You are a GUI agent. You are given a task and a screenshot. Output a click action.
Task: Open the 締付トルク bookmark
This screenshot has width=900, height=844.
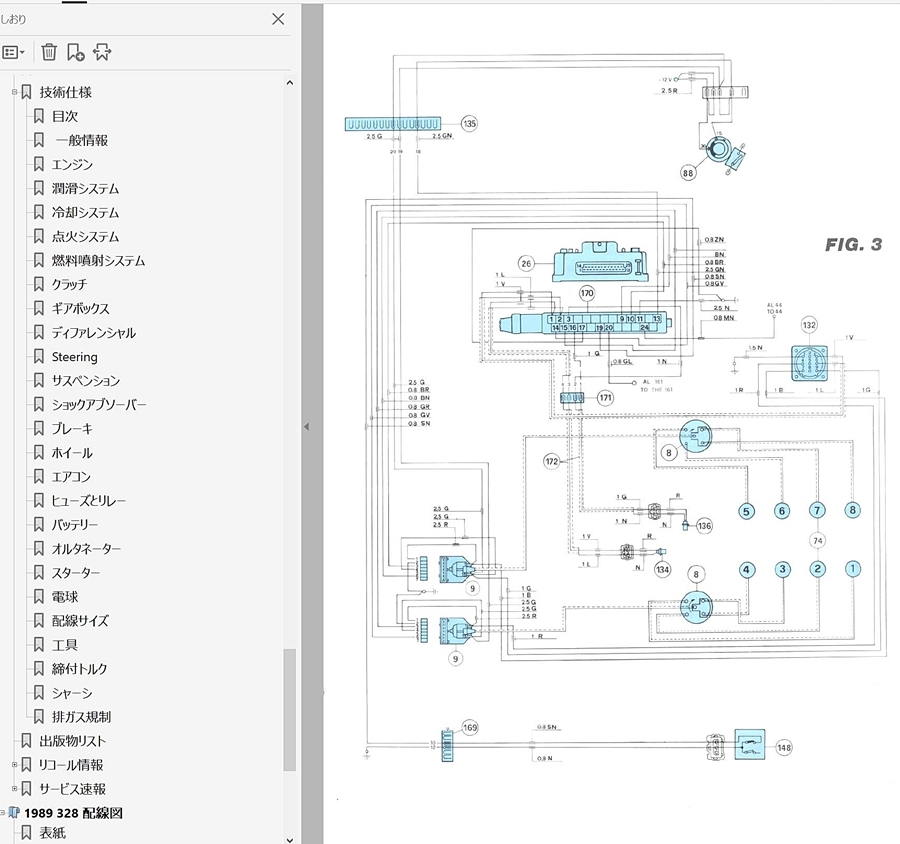[x=80, y=669]
